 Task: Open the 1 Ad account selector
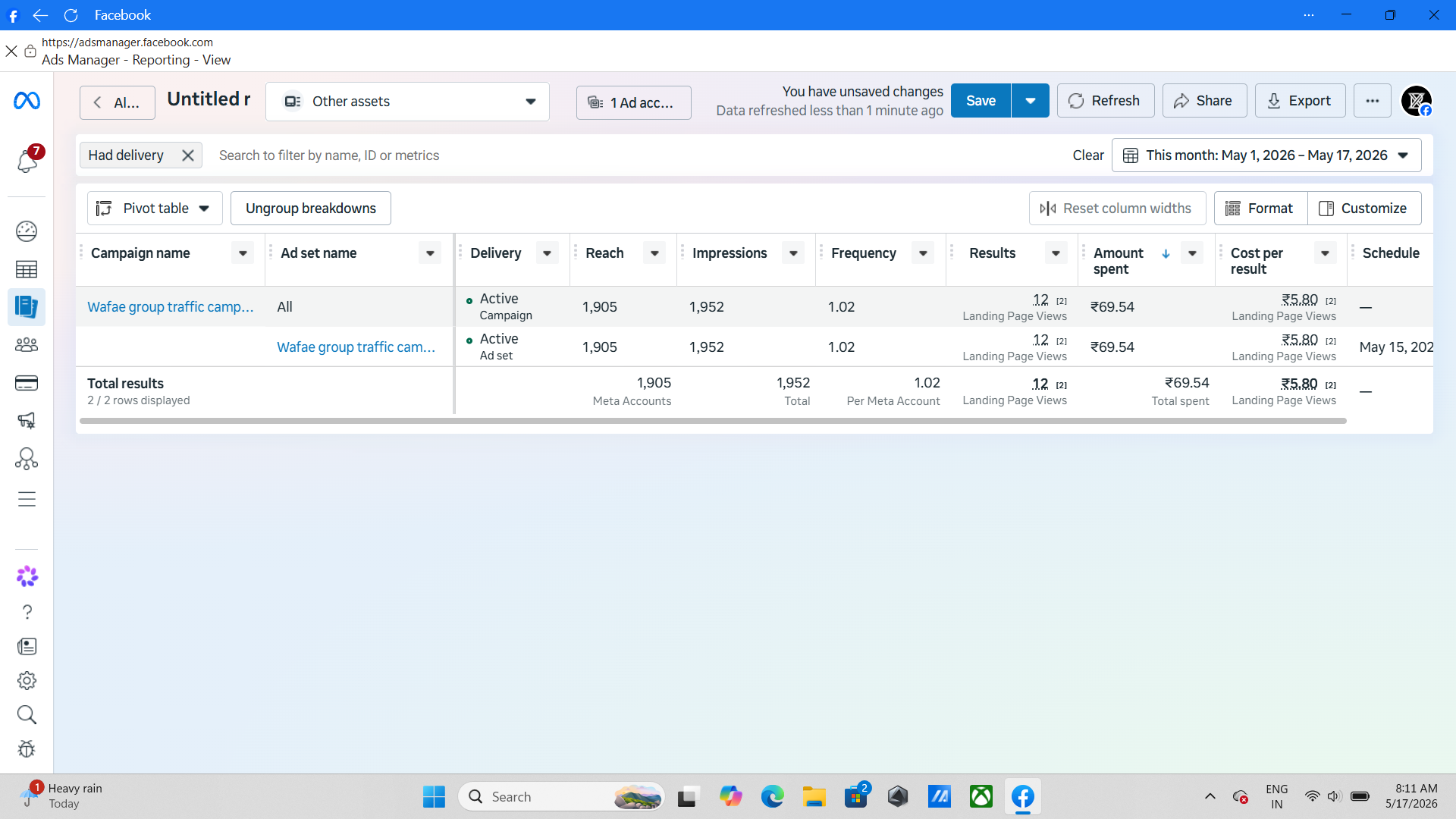tap(633, 103)
